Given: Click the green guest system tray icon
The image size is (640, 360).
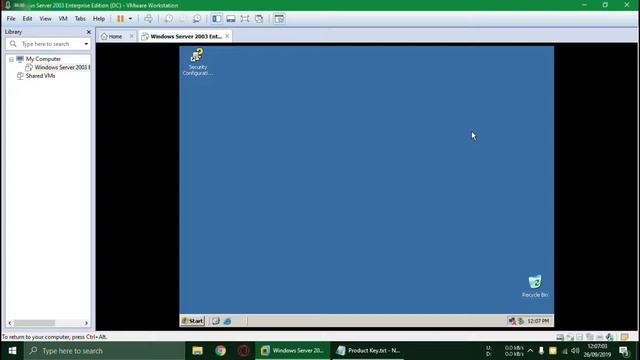Looking at the screenshot, I should click(x=520, y=321).
